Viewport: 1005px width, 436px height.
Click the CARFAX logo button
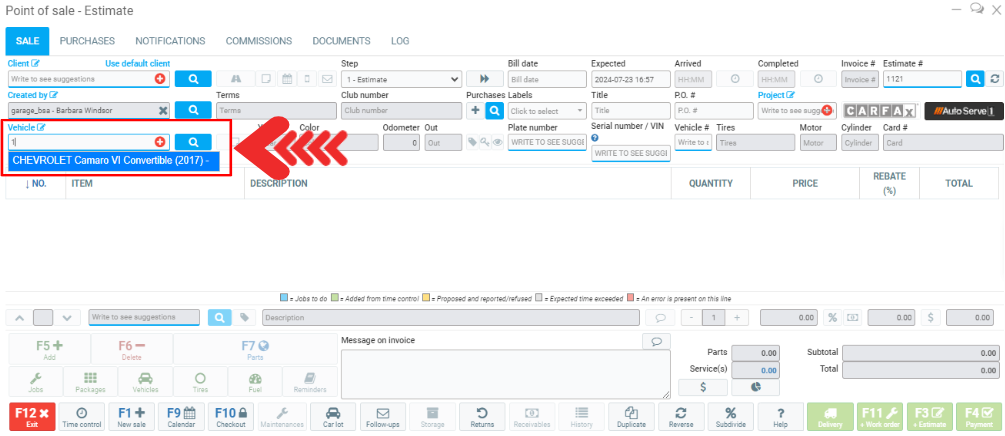coord(879,111)
